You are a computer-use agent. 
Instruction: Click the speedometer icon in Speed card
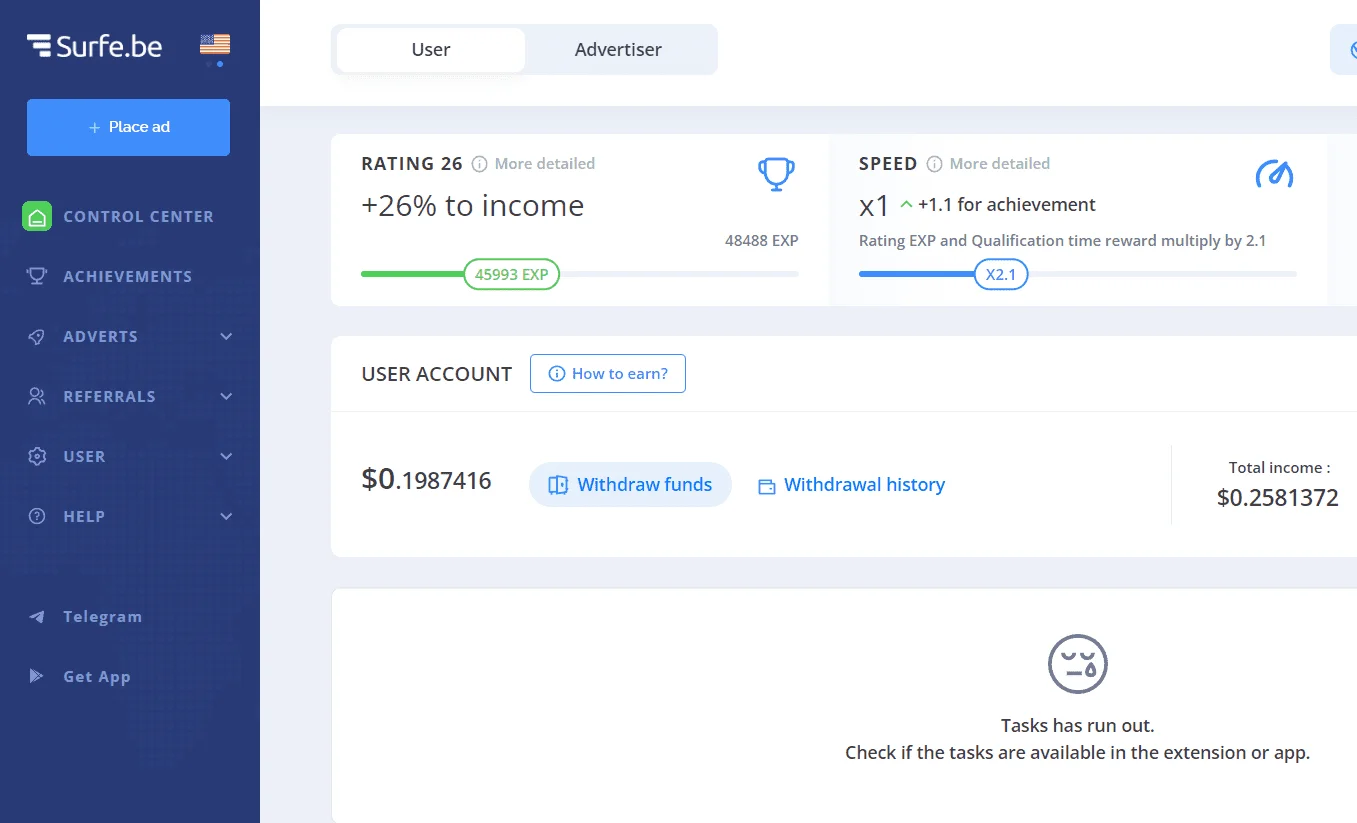point(1274,174)
